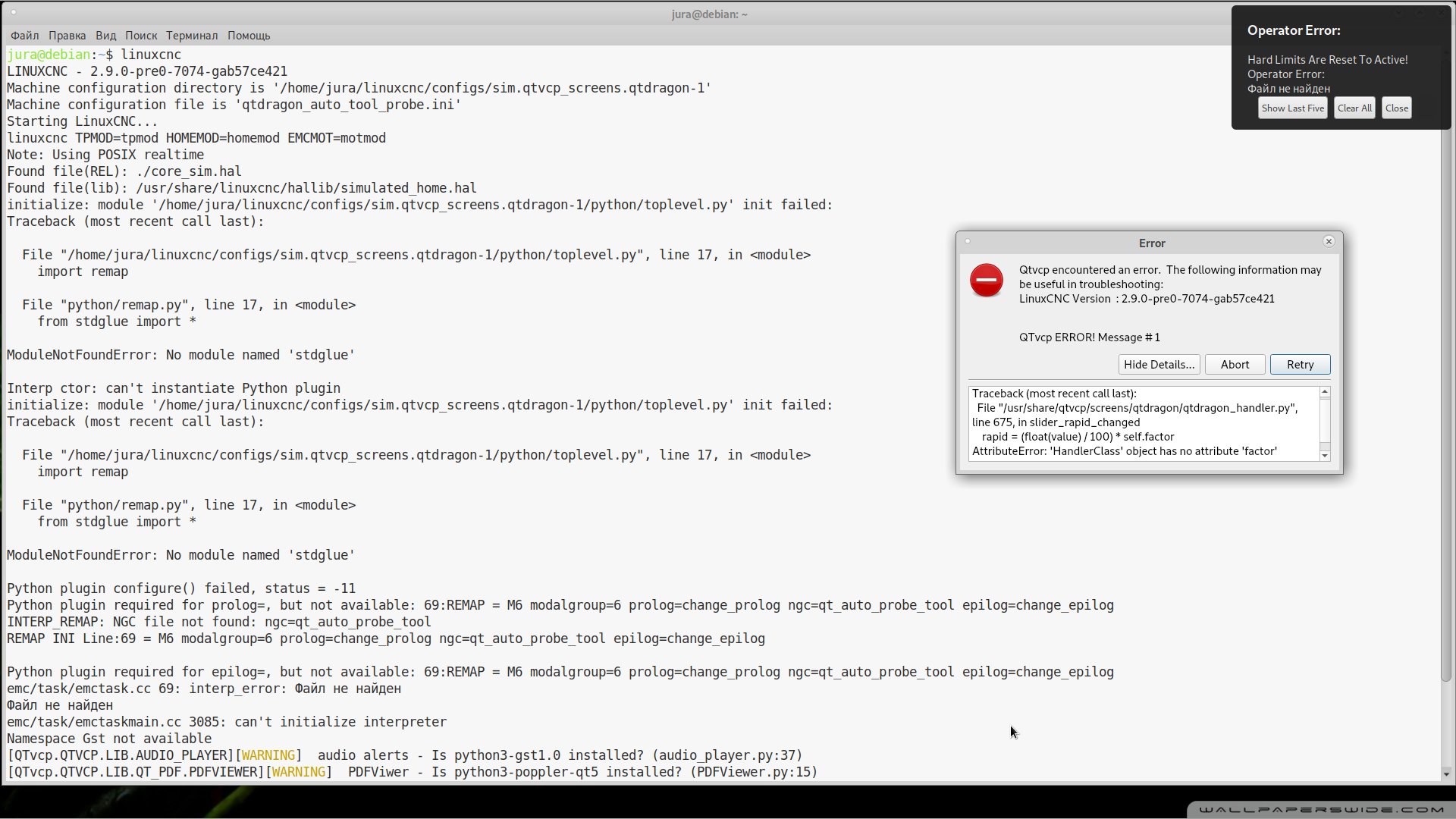Open the Вид menu
Viewport: 1456px width, 819px height.
[105, 36]
